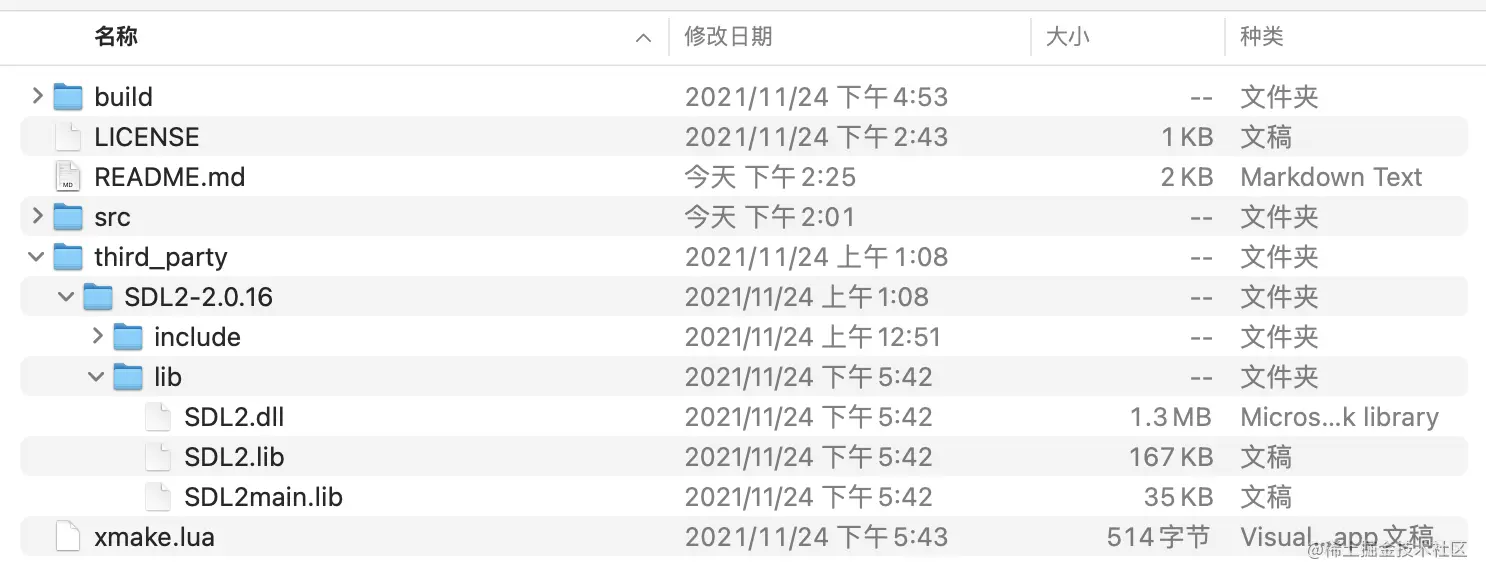Click the SDL2-2.0.16 folder icon

tap(98, 296)
